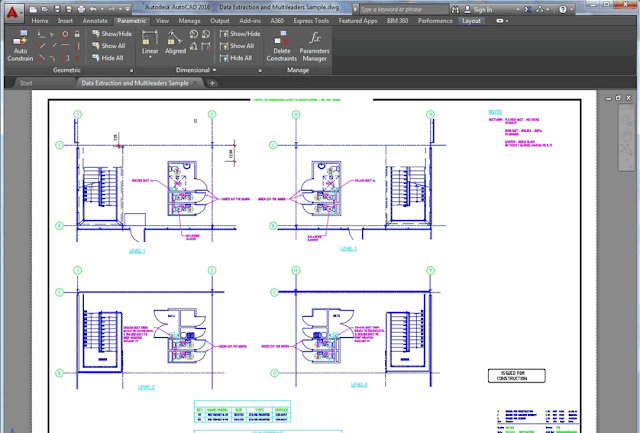Toggle Dimensional constraints Show/Hide

[x=235, y=33]
